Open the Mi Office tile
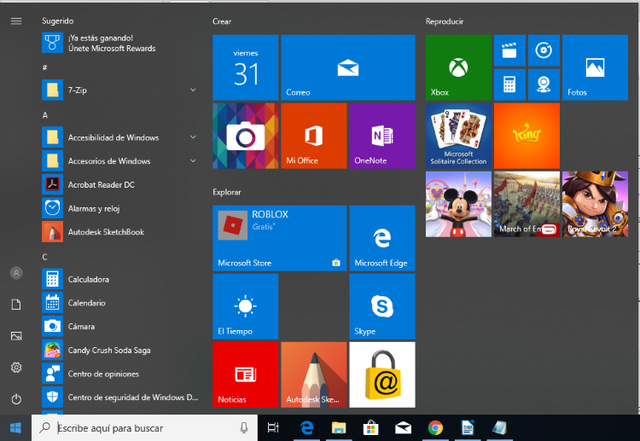 (314, 136)
